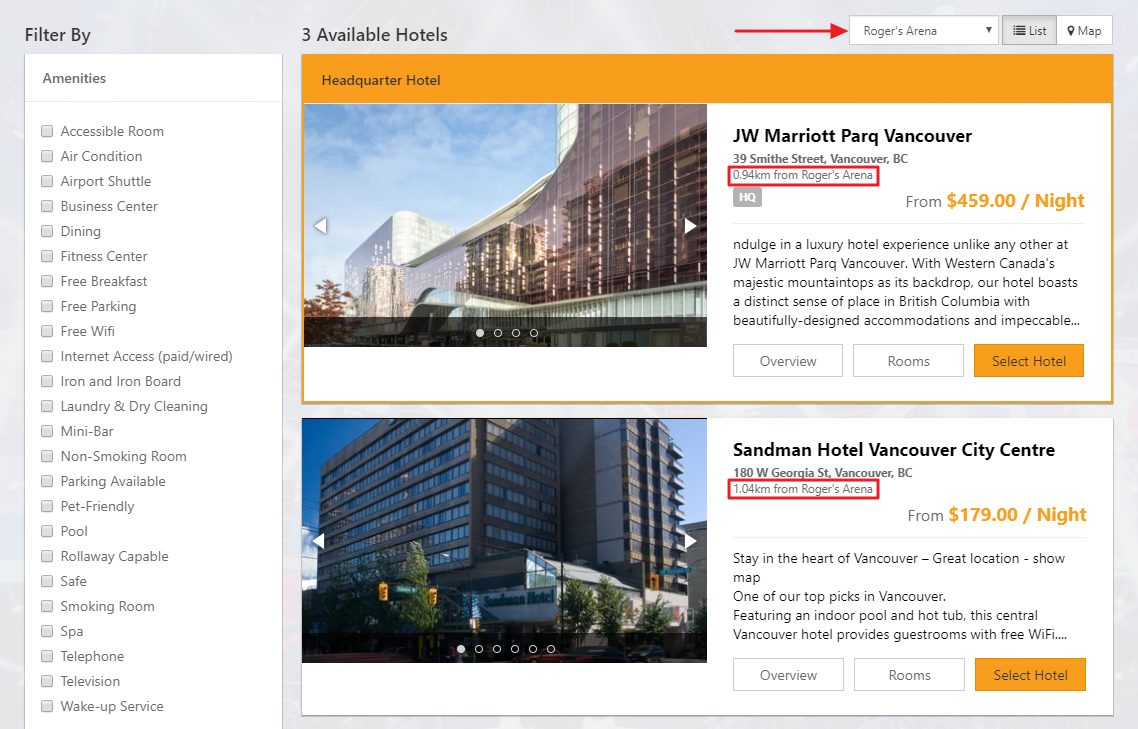1138x729 pixels.
Task: Click the Amenities filter heading
Action: pyautogui.click(x=74, y=78)
